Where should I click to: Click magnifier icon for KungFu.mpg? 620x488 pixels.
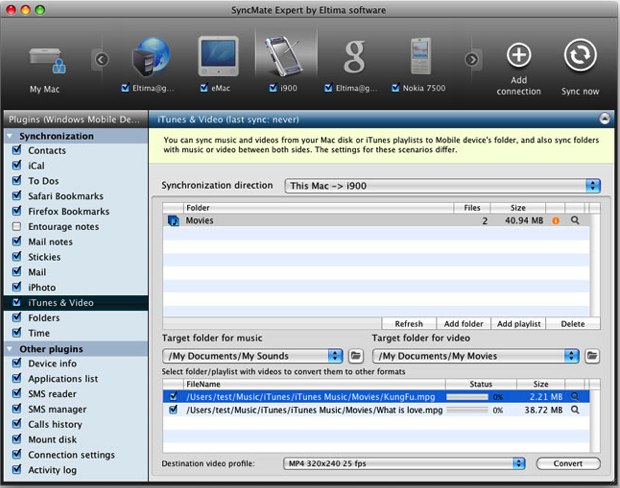pos(575,397)
